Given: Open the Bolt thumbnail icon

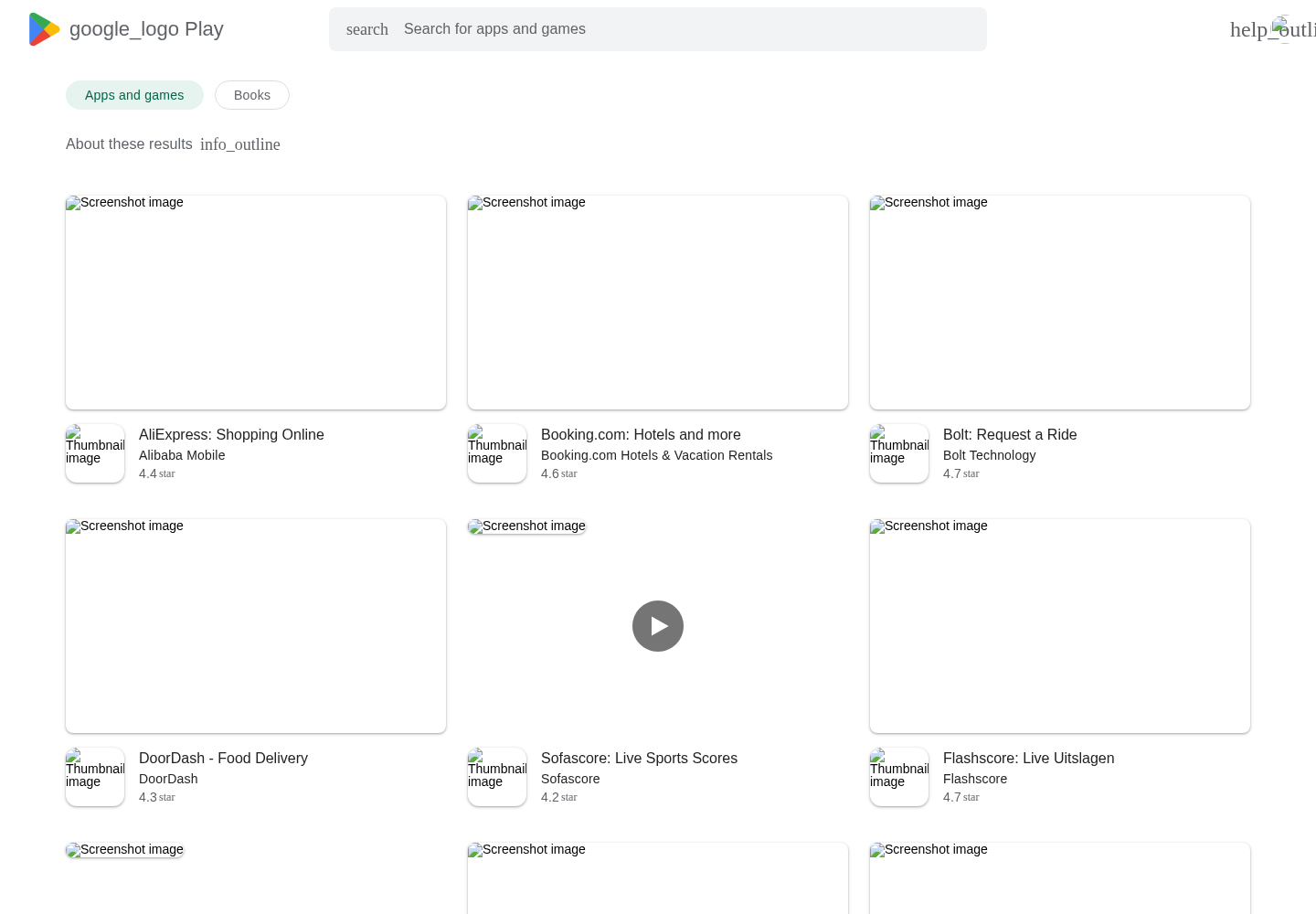Looking at the screenshot, I should tap(899, 453).
